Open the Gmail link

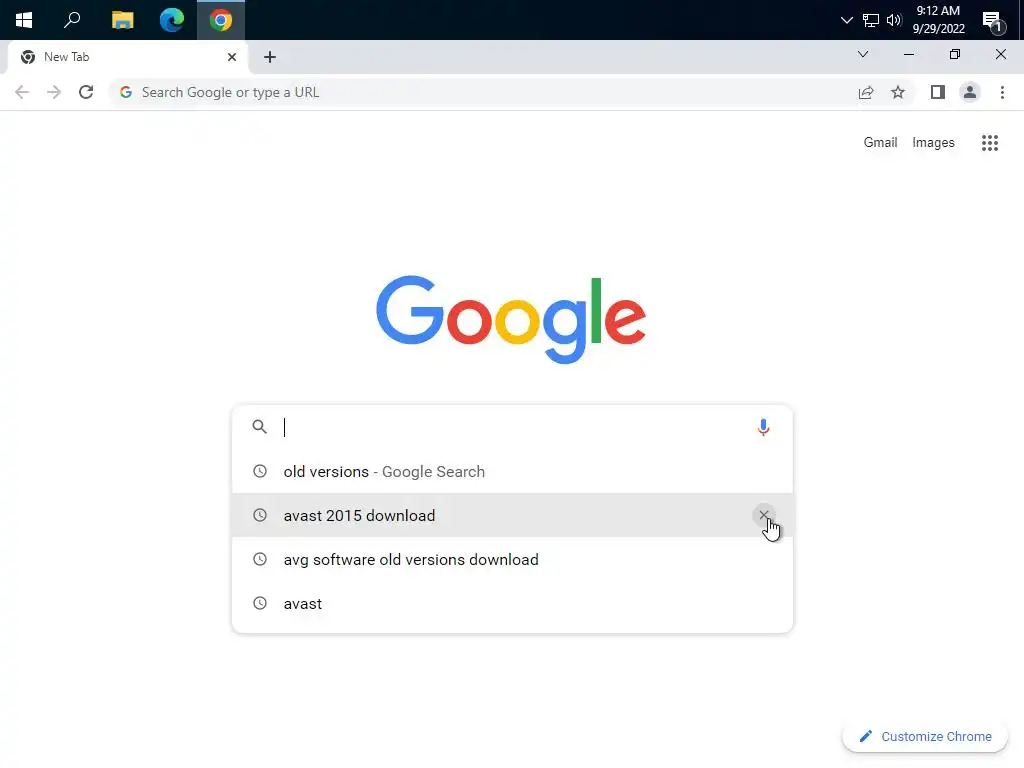click(880, 142)
